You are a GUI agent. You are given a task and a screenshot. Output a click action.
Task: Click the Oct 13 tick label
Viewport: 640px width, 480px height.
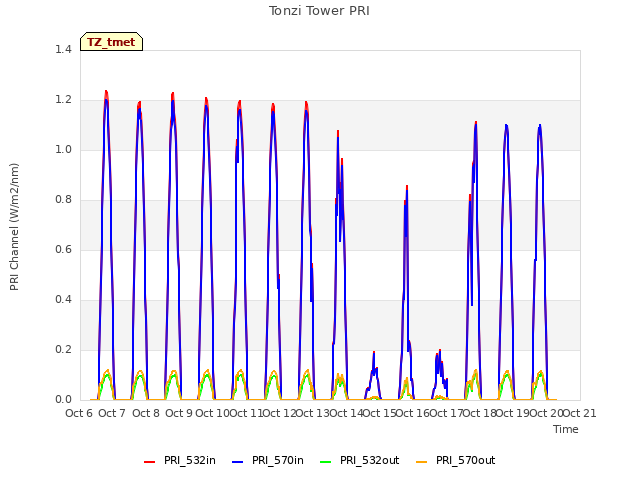click(x=313, y=413)
